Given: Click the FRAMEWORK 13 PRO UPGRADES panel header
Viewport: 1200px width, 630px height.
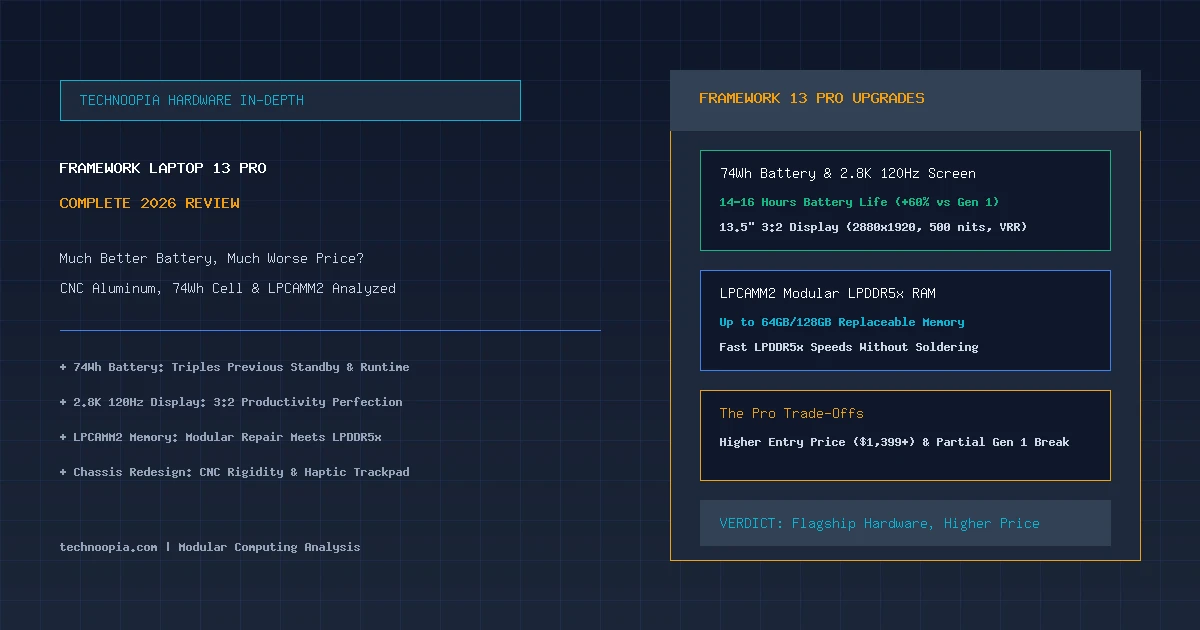Looking at the screenshot, I should coord(905,100).
